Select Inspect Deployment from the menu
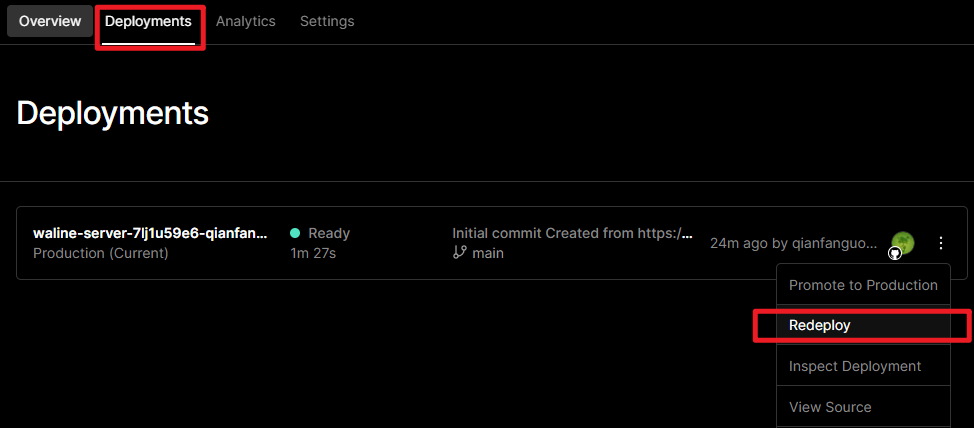This screenshot has height=428, width=974. (855, 366)
